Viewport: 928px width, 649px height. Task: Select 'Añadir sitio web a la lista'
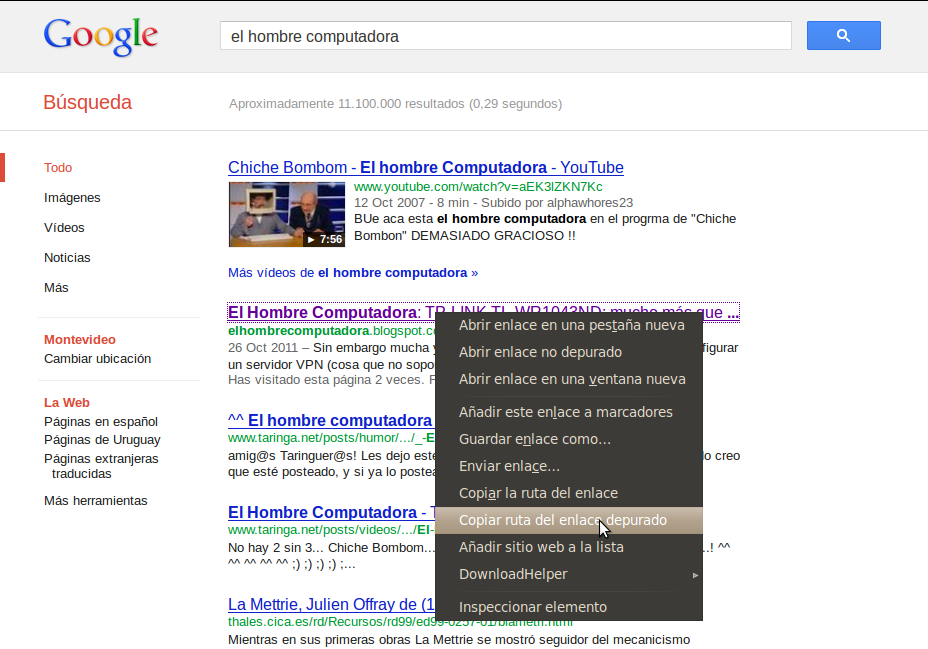tap(569, 547)
